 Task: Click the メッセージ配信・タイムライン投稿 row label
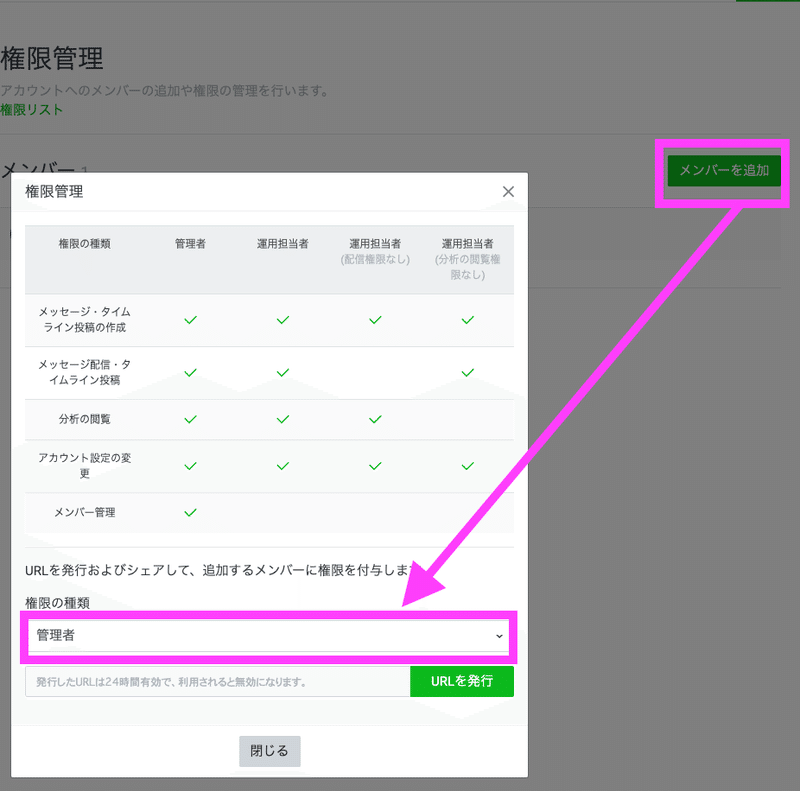[x=85, y=372]
